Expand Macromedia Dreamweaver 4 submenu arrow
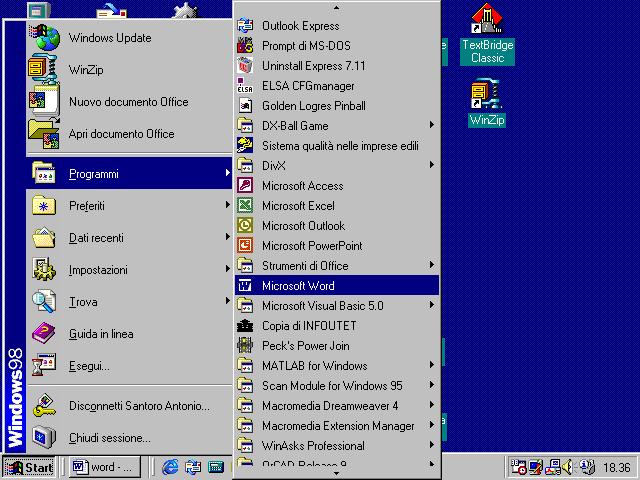640x480 pixels. (431, 405)
